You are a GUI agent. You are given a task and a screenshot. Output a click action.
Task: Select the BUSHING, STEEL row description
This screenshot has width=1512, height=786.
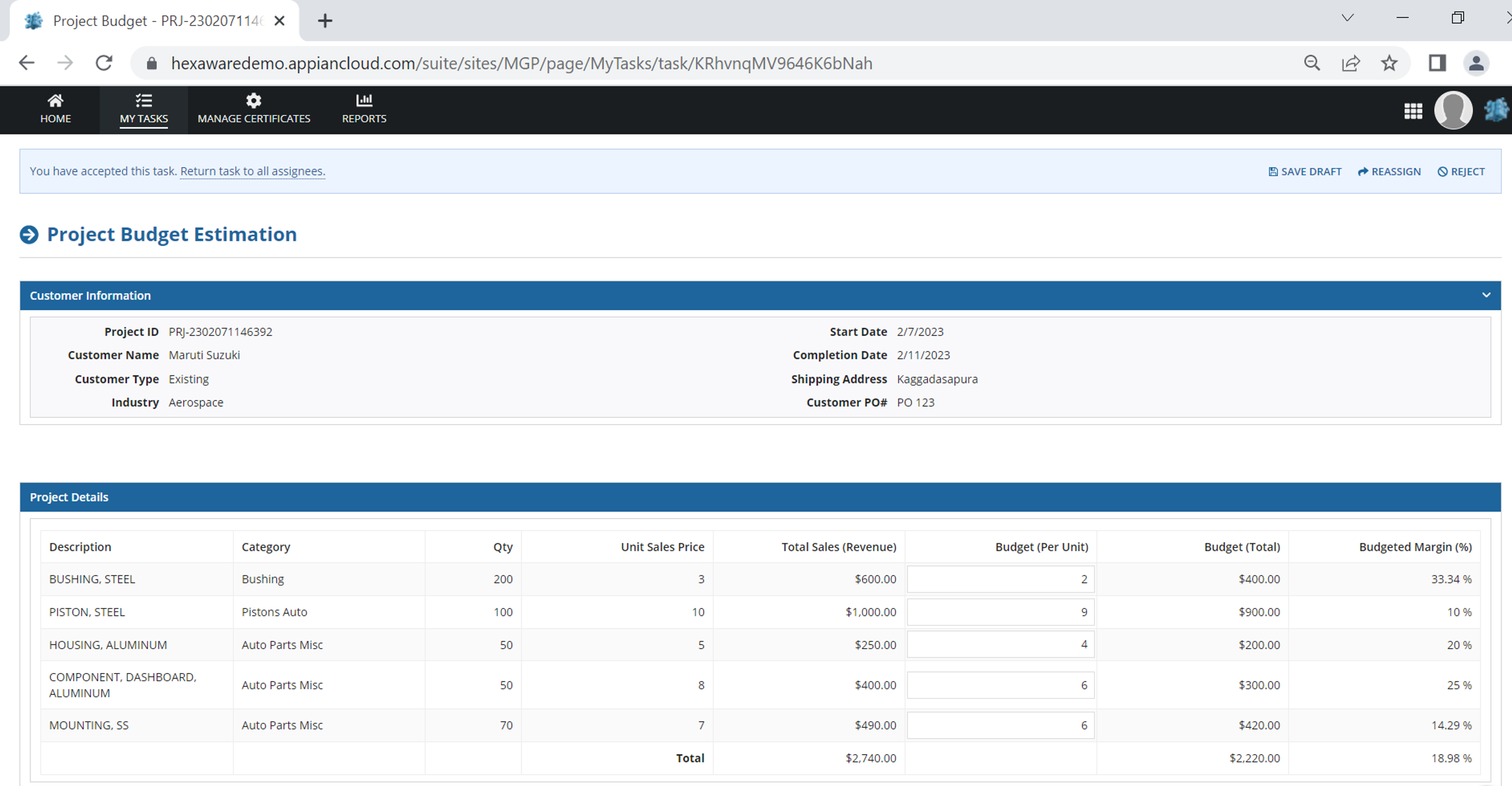click(92, 579)
